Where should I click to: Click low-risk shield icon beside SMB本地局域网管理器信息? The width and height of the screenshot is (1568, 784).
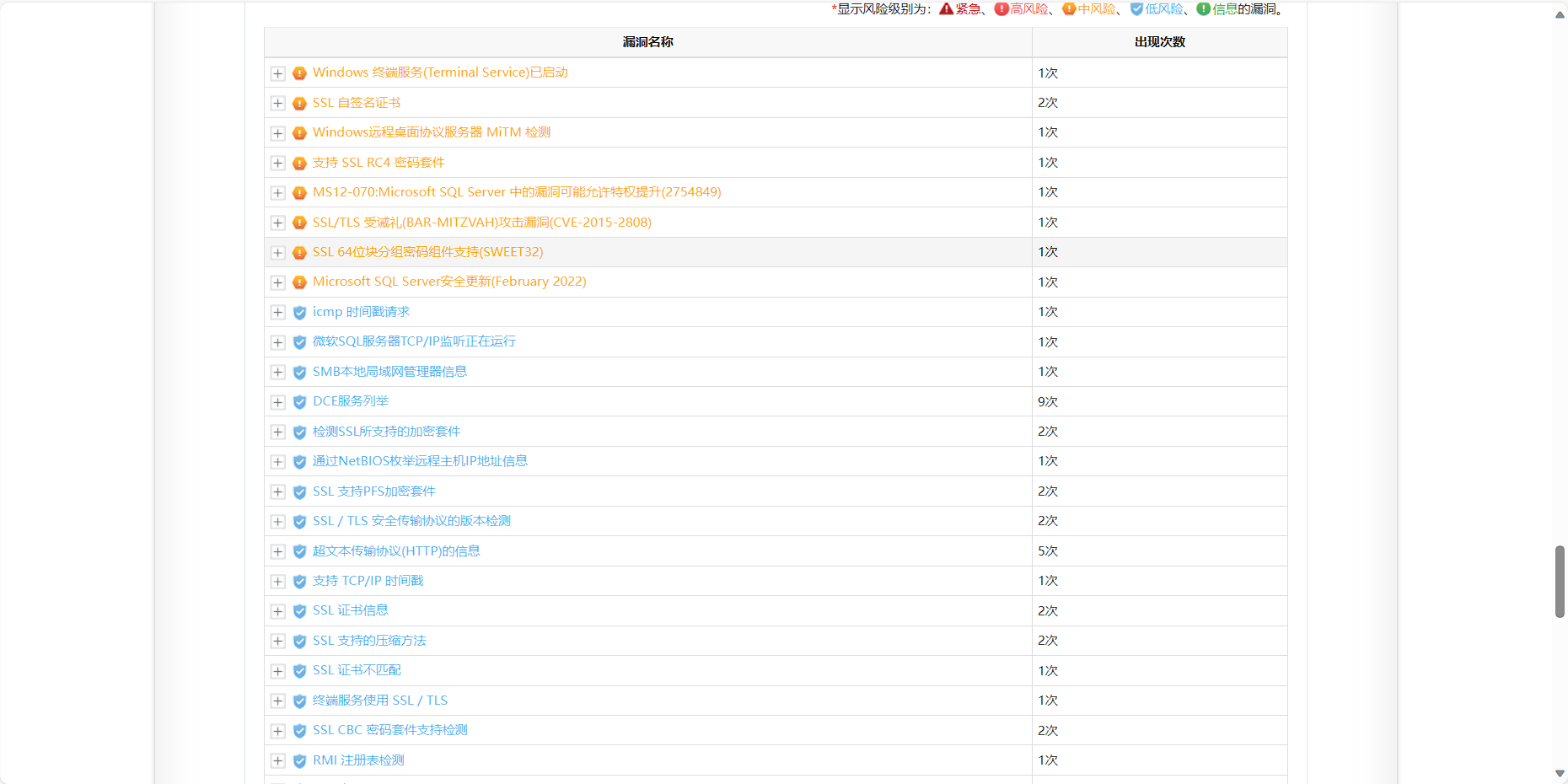pyautogui.click(x=299, y=373)
